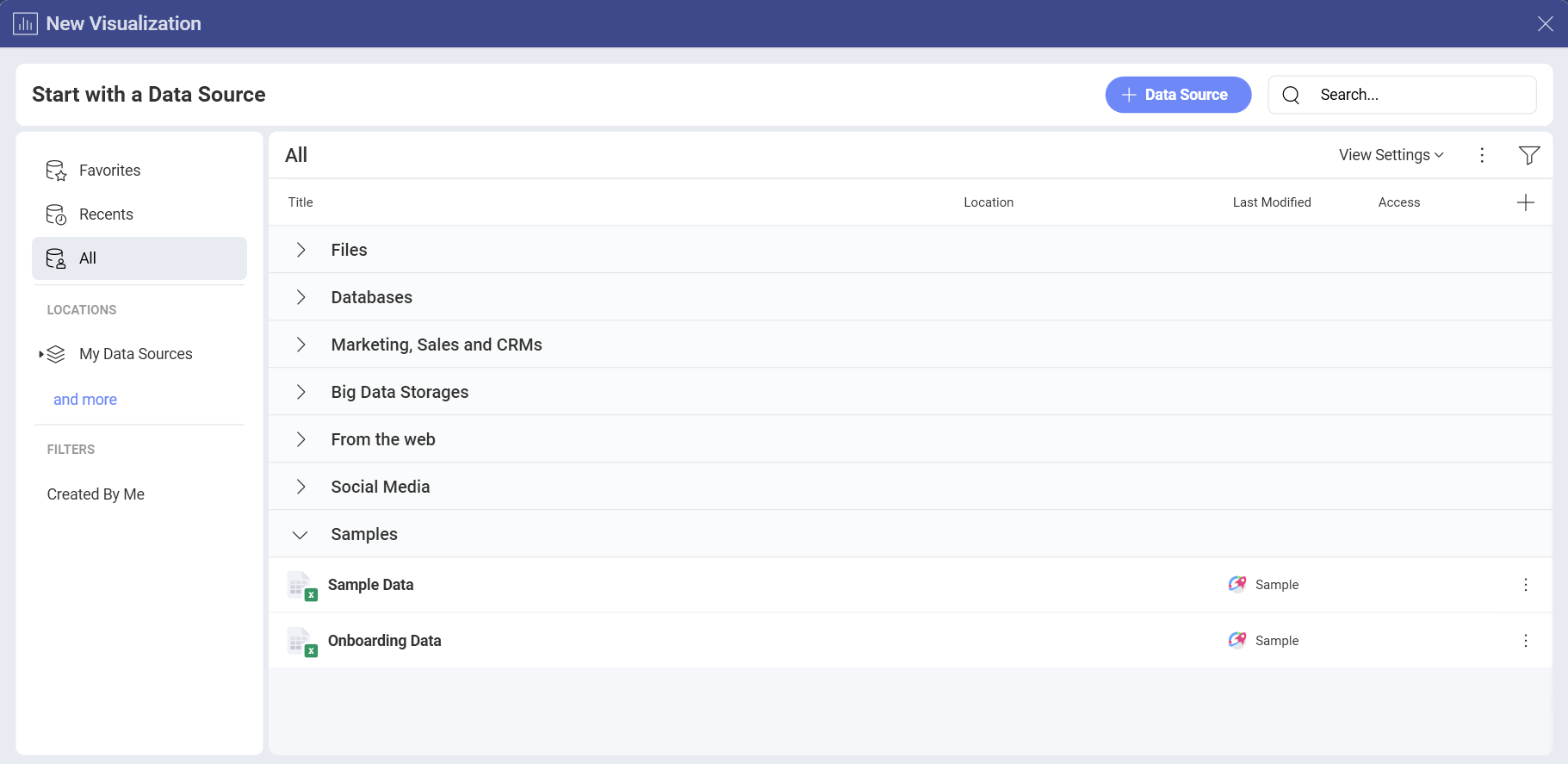Click the funnel filter icon

1529,155
